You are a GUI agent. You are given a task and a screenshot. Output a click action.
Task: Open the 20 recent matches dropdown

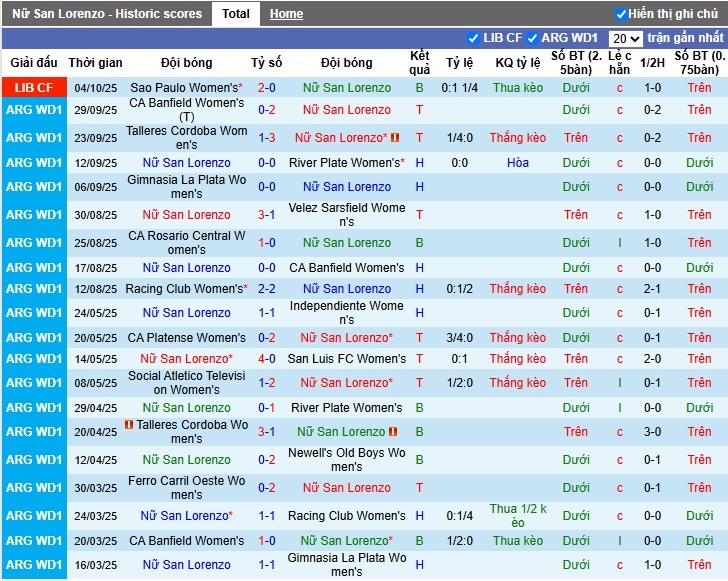[x=625, y=38]
